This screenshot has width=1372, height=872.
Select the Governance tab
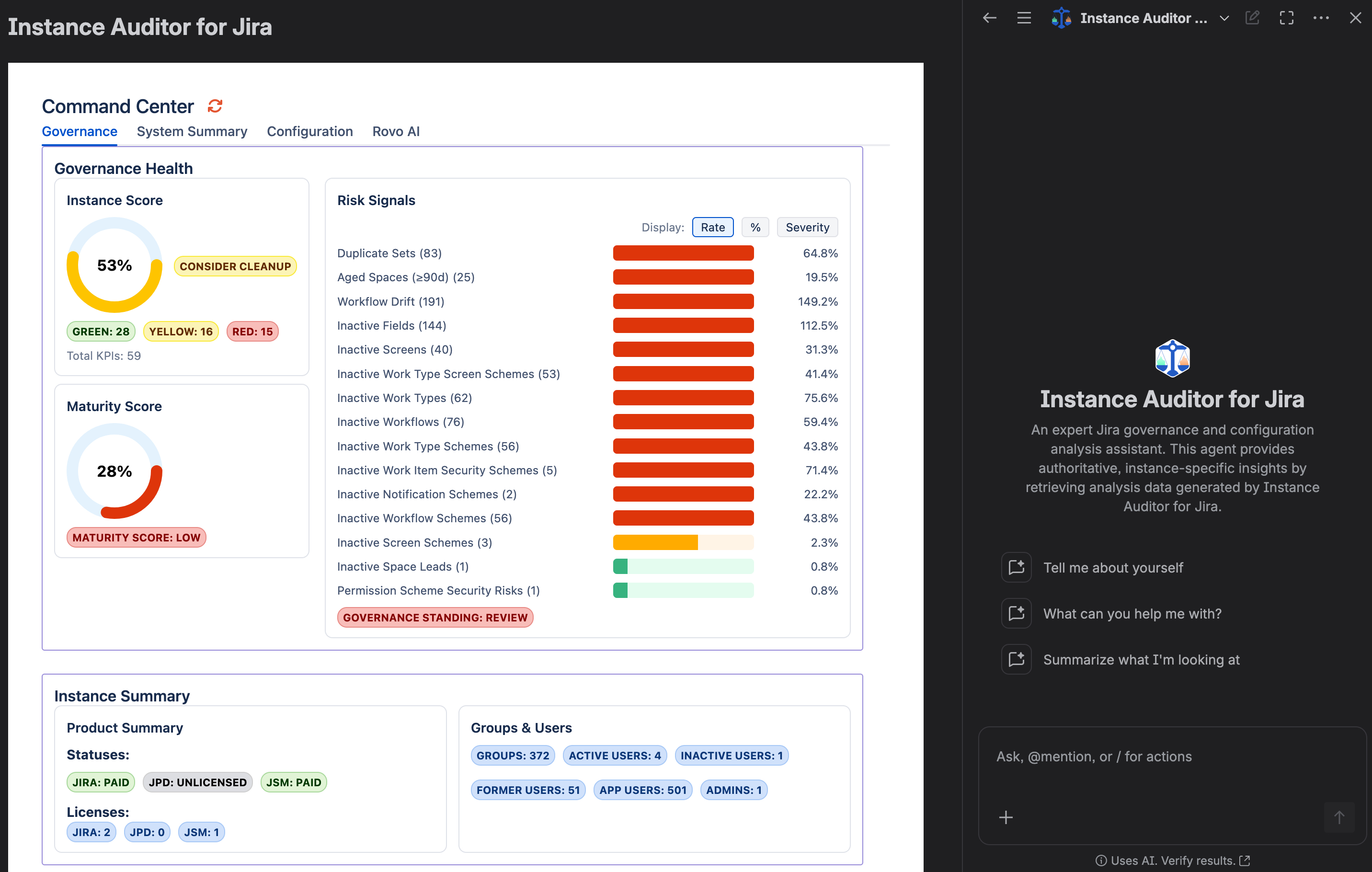pos(80,132)
